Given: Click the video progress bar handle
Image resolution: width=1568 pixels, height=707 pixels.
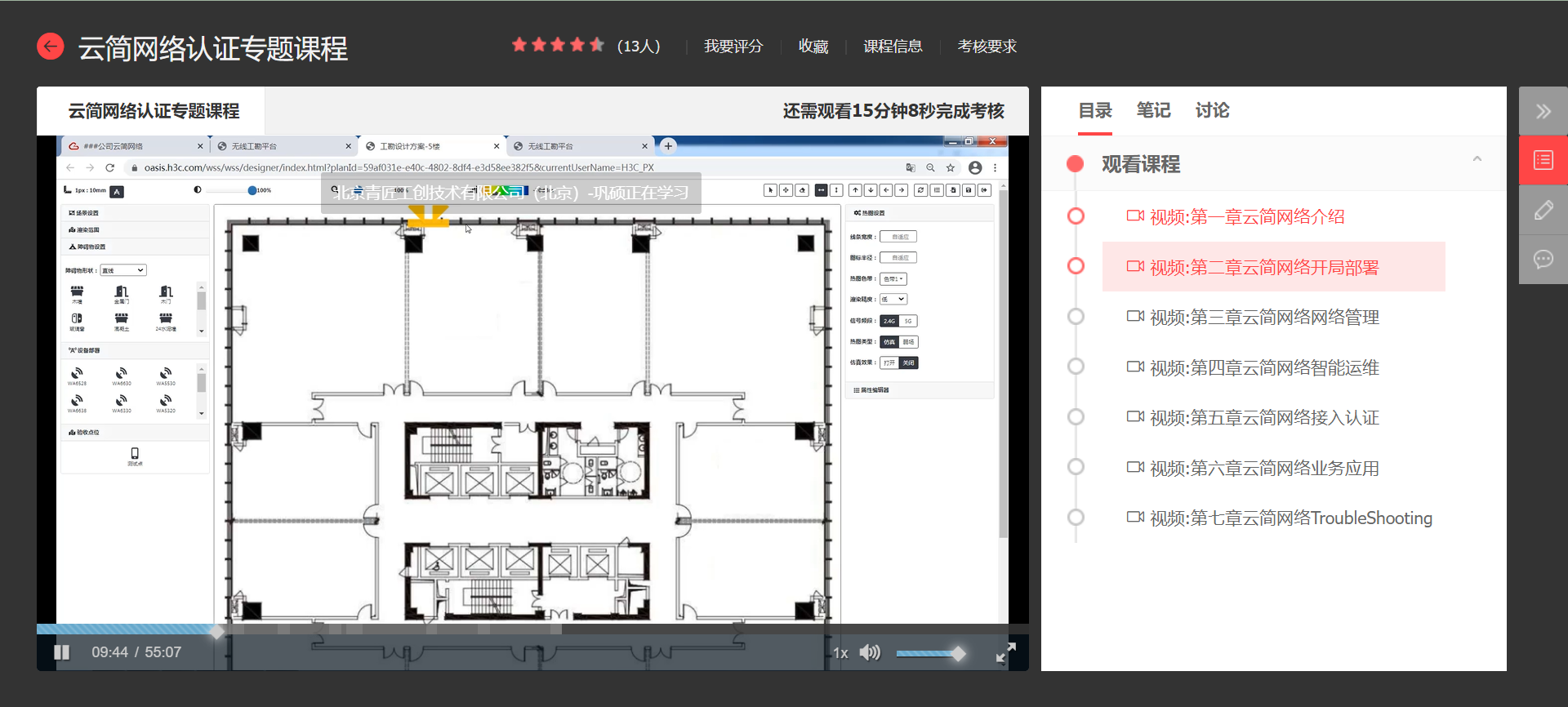Looking at the screenshot, I should [216, 631].
